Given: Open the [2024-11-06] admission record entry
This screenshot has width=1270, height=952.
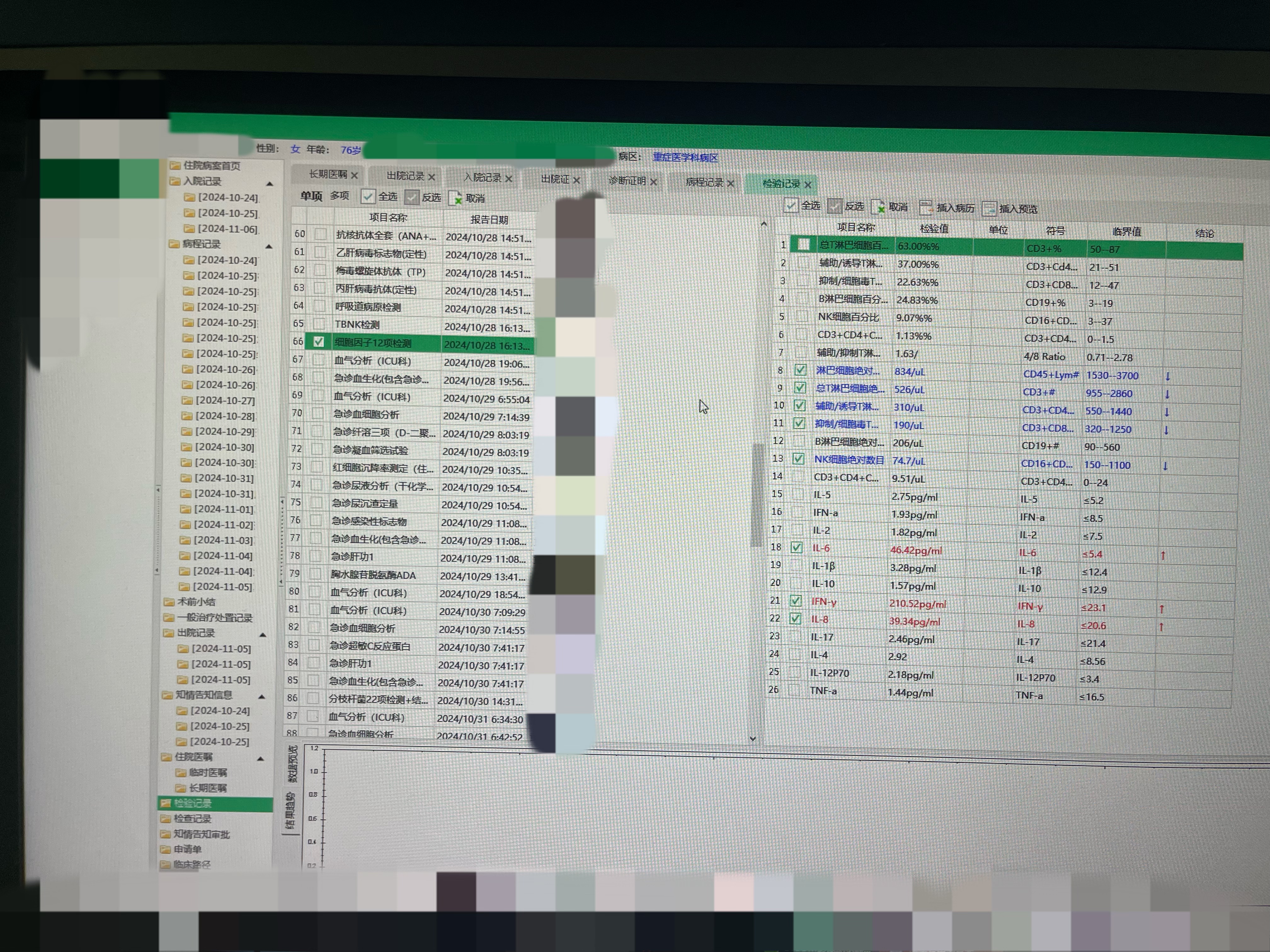Looking at the screenshot, I should (x=221, y=228).
